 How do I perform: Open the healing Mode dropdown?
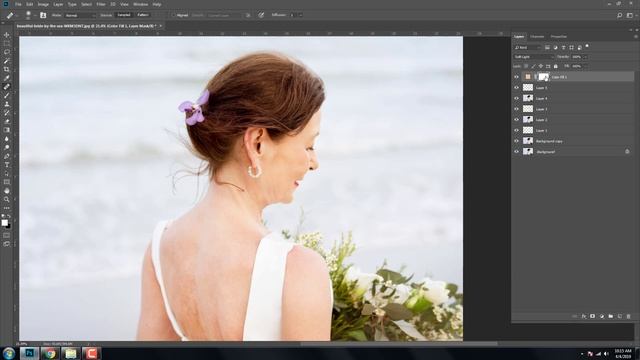(80, 15)
